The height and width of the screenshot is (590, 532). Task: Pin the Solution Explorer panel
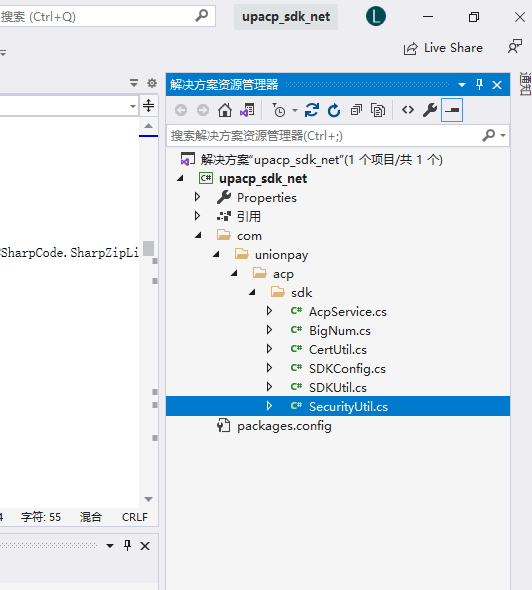click(x=479, y=84)
